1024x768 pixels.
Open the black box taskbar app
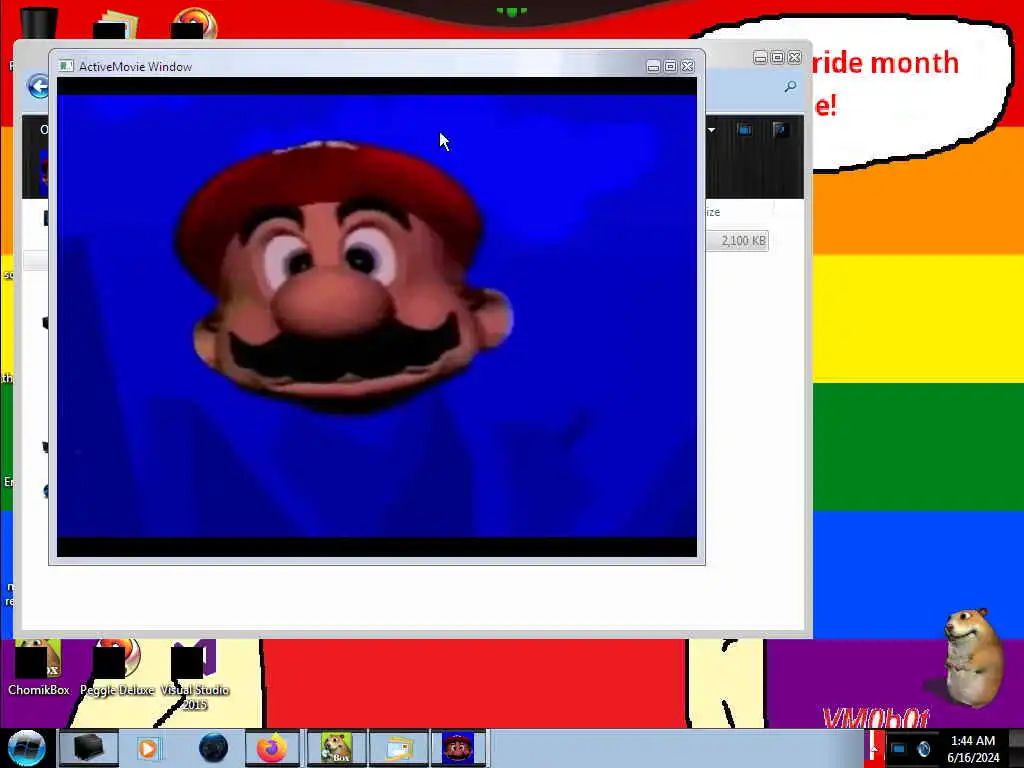tap(88, 748)
